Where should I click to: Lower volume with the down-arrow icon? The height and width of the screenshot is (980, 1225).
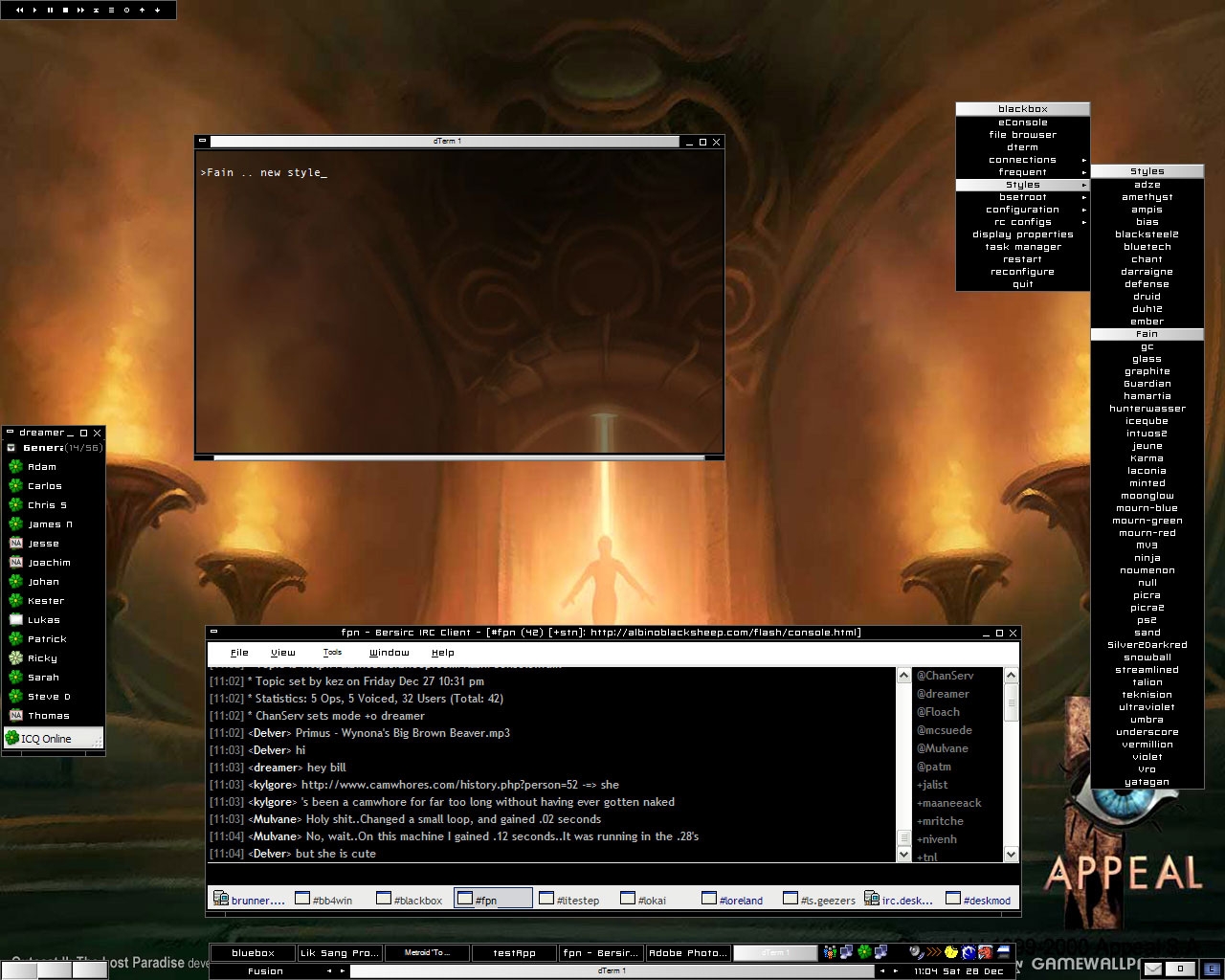click(x=157, y=10)
